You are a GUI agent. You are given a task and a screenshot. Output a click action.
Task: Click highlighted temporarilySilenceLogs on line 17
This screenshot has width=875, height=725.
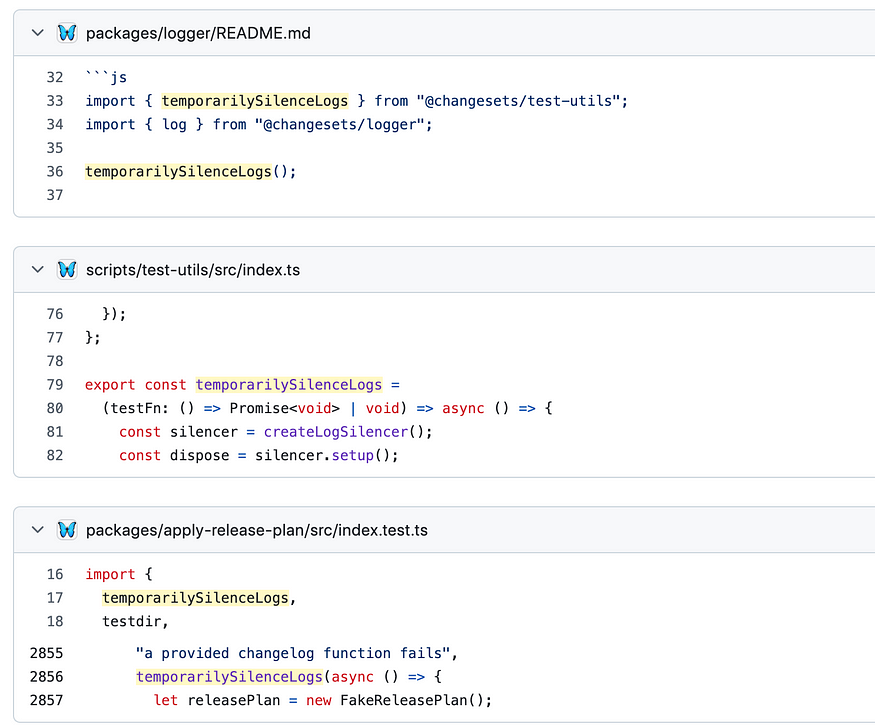pos(195,598)
